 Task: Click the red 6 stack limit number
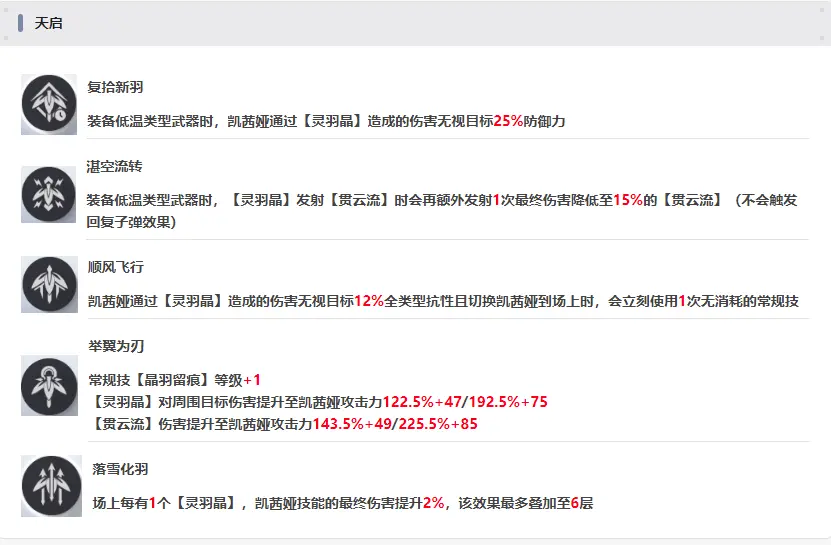pos(575,503)
